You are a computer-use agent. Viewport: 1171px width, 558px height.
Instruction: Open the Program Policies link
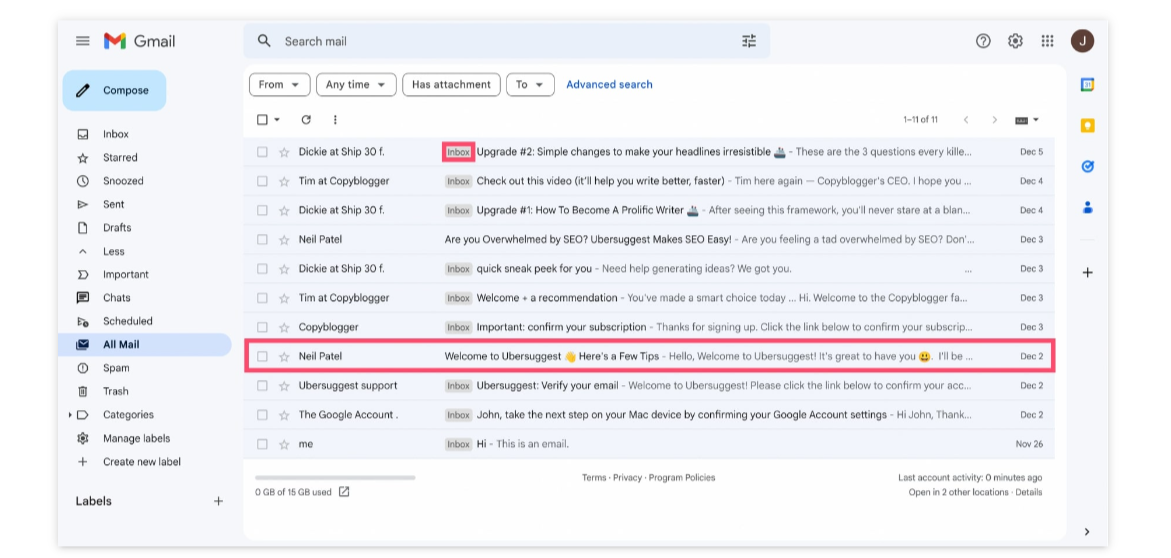[x=682, y=477]
